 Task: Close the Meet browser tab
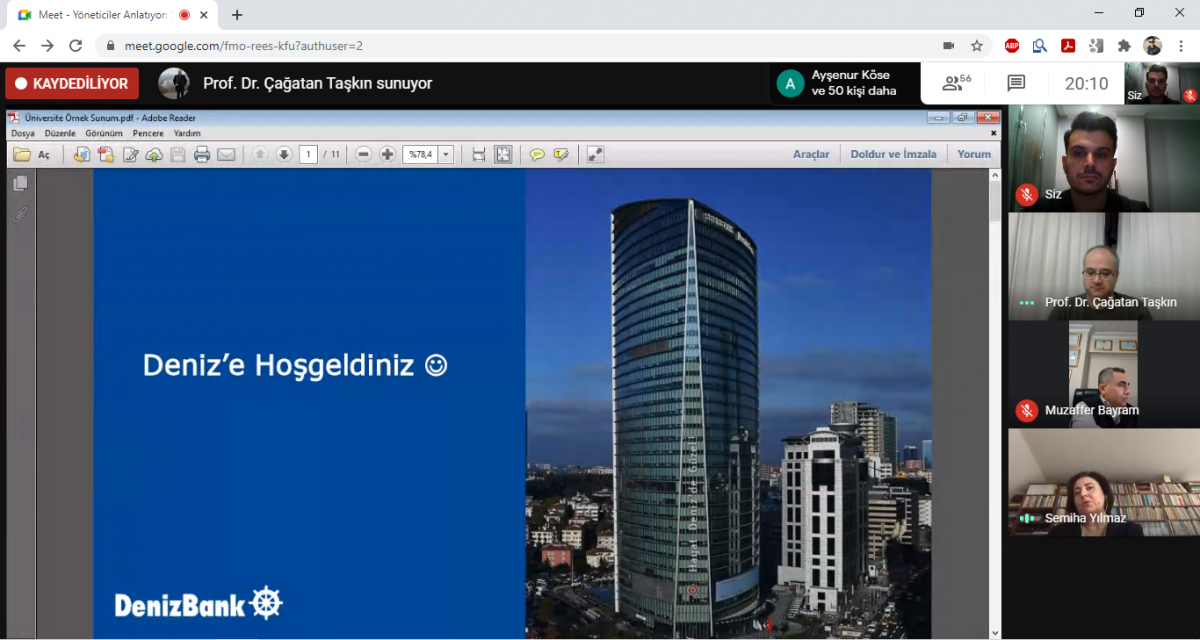pyautogui.click(x=206, y=15)
